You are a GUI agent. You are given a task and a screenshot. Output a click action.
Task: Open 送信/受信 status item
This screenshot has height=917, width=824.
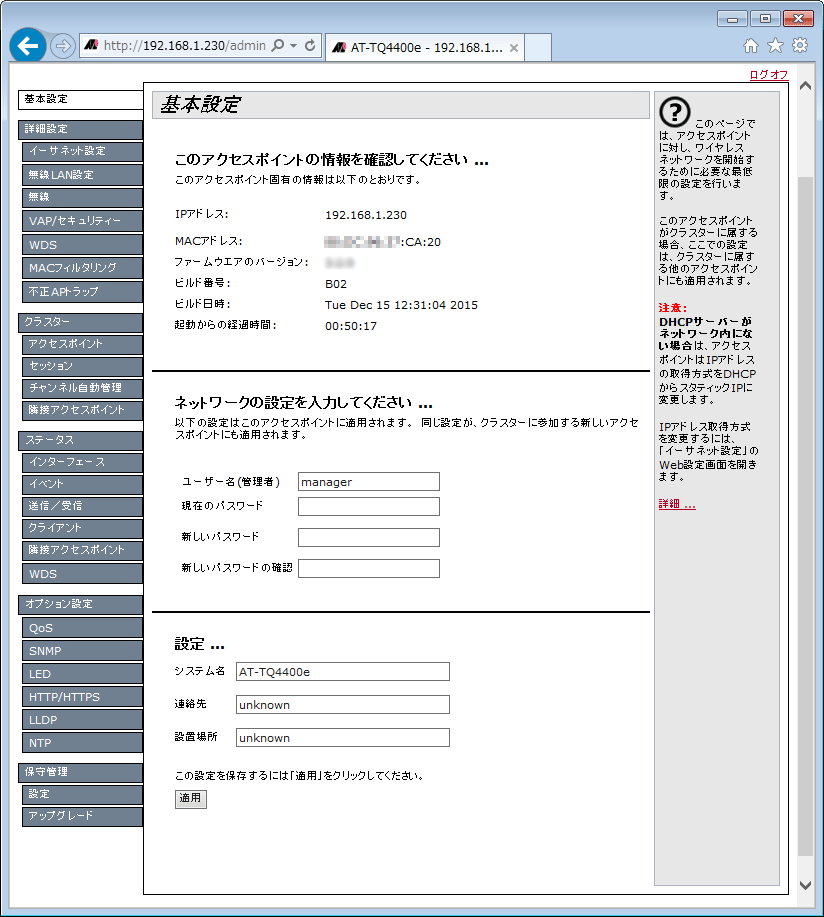(x=82, y=506)
